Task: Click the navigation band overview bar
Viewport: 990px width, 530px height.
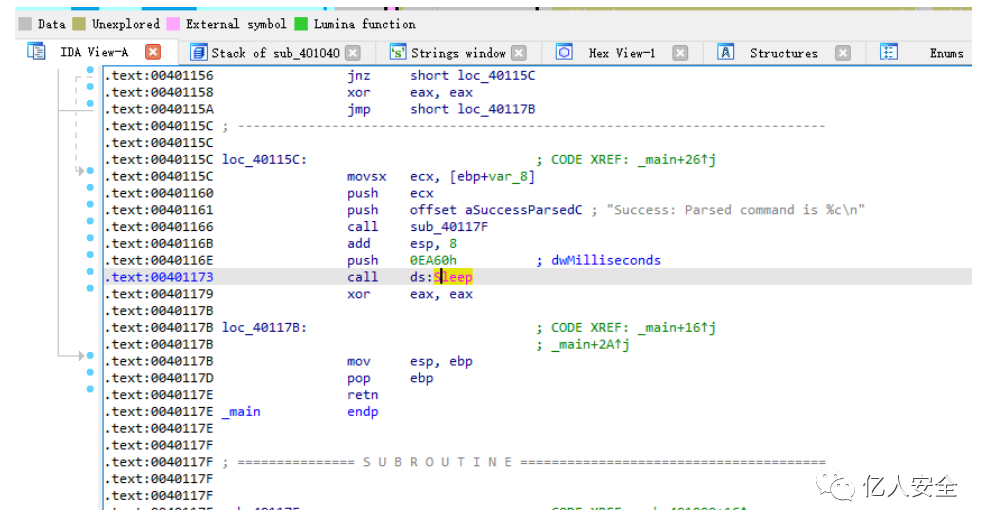Action: 492,8
